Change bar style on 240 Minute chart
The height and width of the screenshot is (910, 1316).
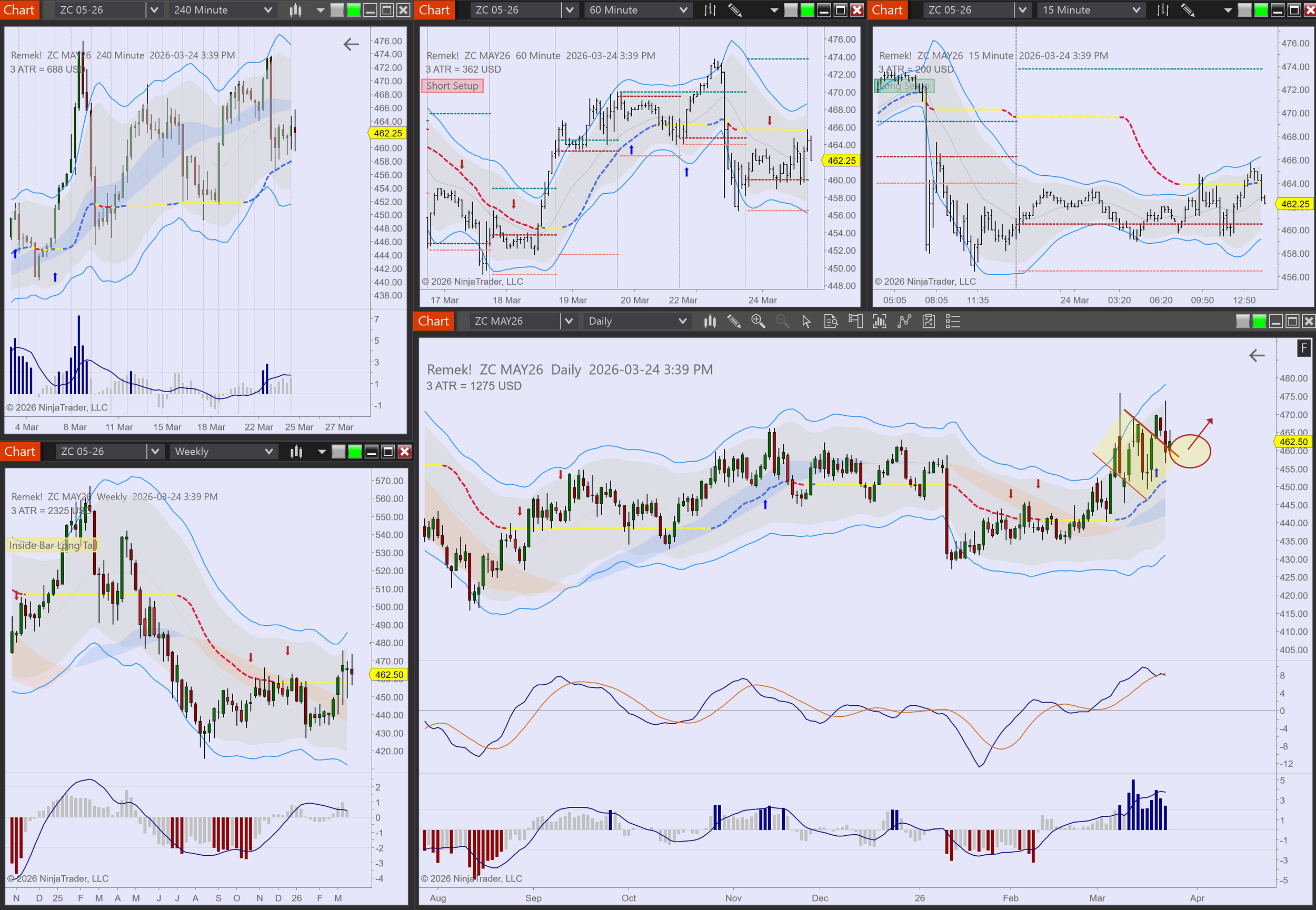[x=295, y=11]
